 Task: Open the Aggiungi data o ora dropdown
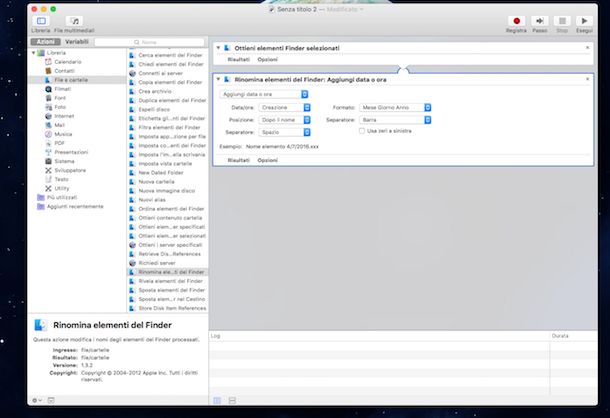264,94
